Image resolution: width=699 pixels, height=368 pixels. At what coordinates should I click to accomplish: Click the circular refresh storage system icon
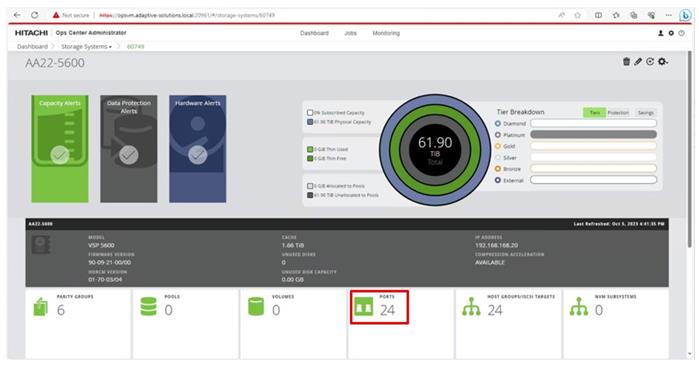(650, 62)
